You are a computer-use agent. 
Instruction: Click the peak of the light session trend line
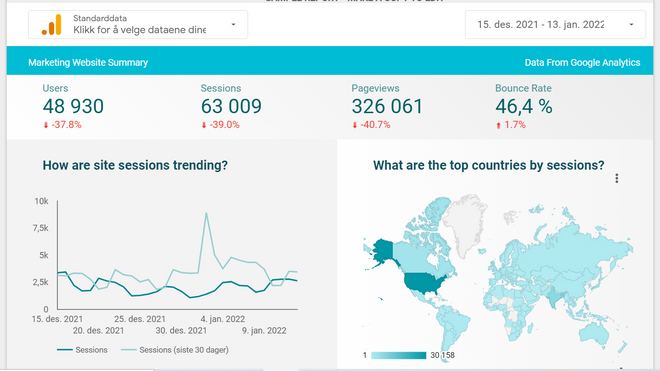206,214
